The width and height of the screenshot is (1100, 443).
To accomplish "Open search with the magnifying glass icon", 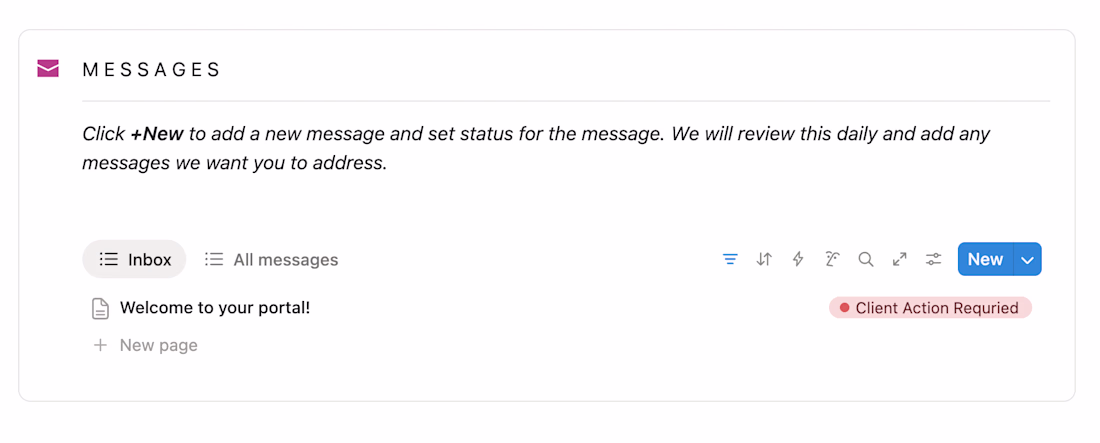I will (866, 260).
